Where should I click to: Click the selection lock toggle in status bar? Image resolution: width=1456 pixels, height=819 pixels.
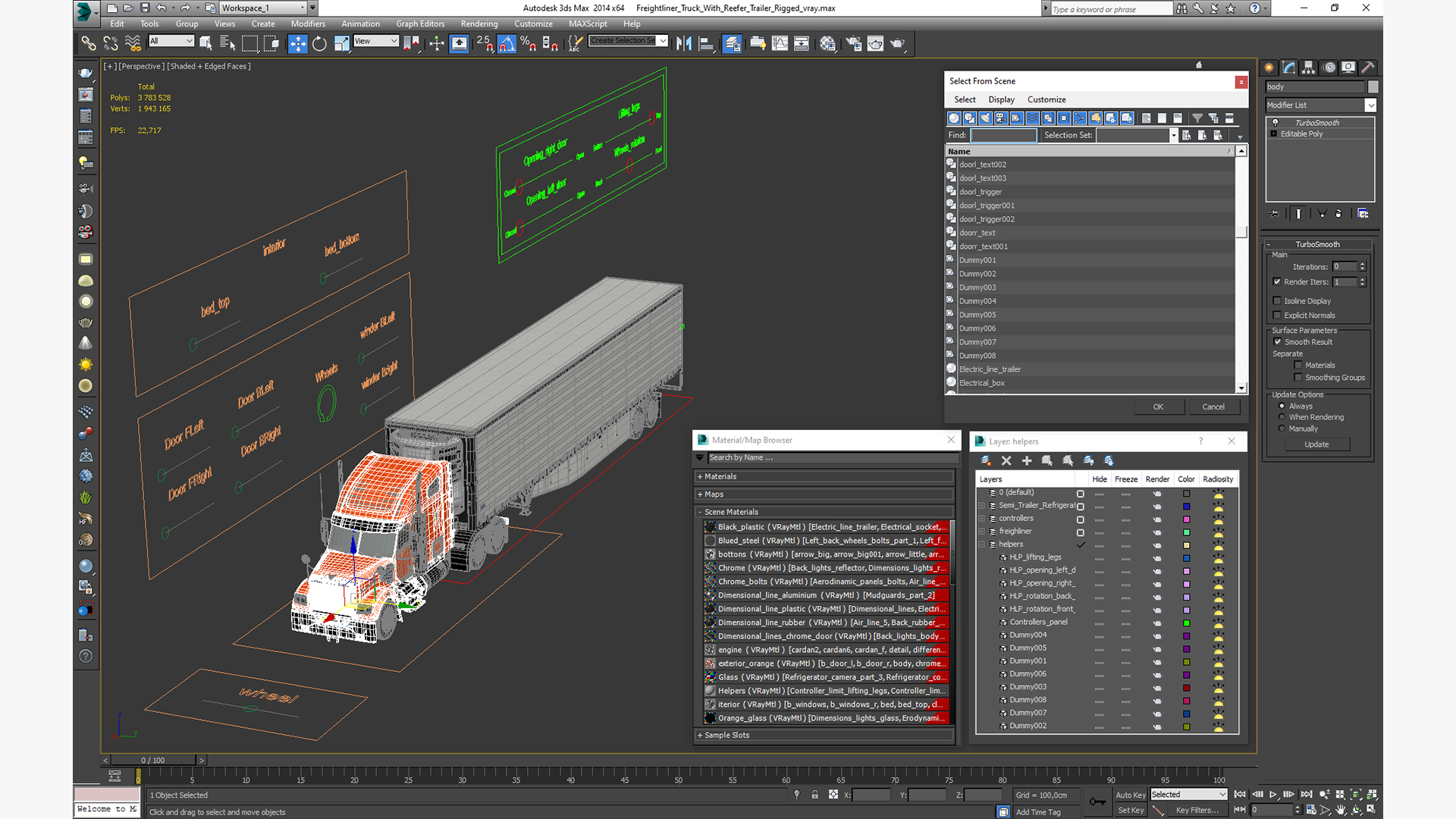pos(814,795)
